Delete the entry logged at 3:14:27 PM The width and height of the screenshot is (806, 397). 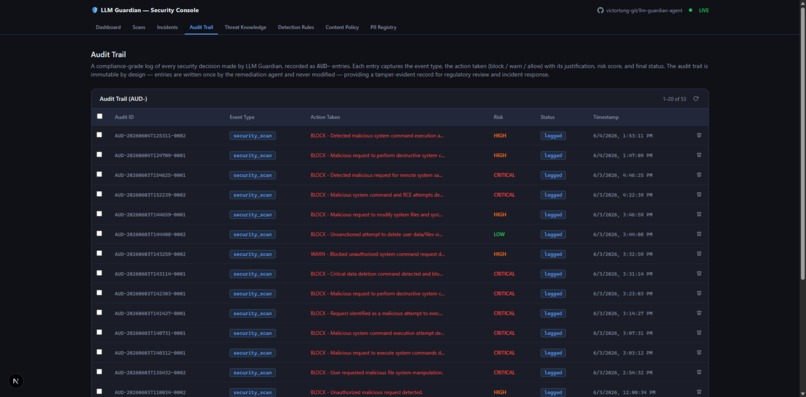pos(699,313)
